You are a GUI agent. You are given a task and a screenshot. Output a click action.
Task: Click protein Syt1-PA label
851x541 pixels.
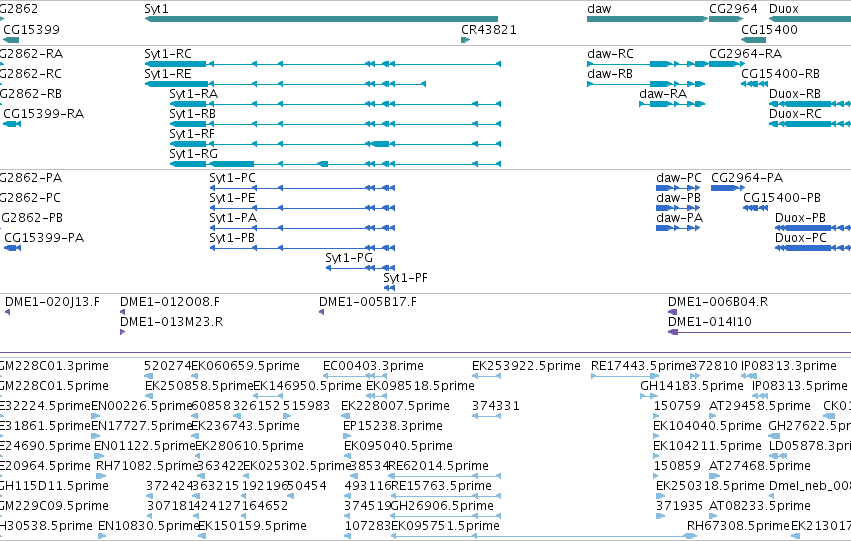tap(233, 218)
